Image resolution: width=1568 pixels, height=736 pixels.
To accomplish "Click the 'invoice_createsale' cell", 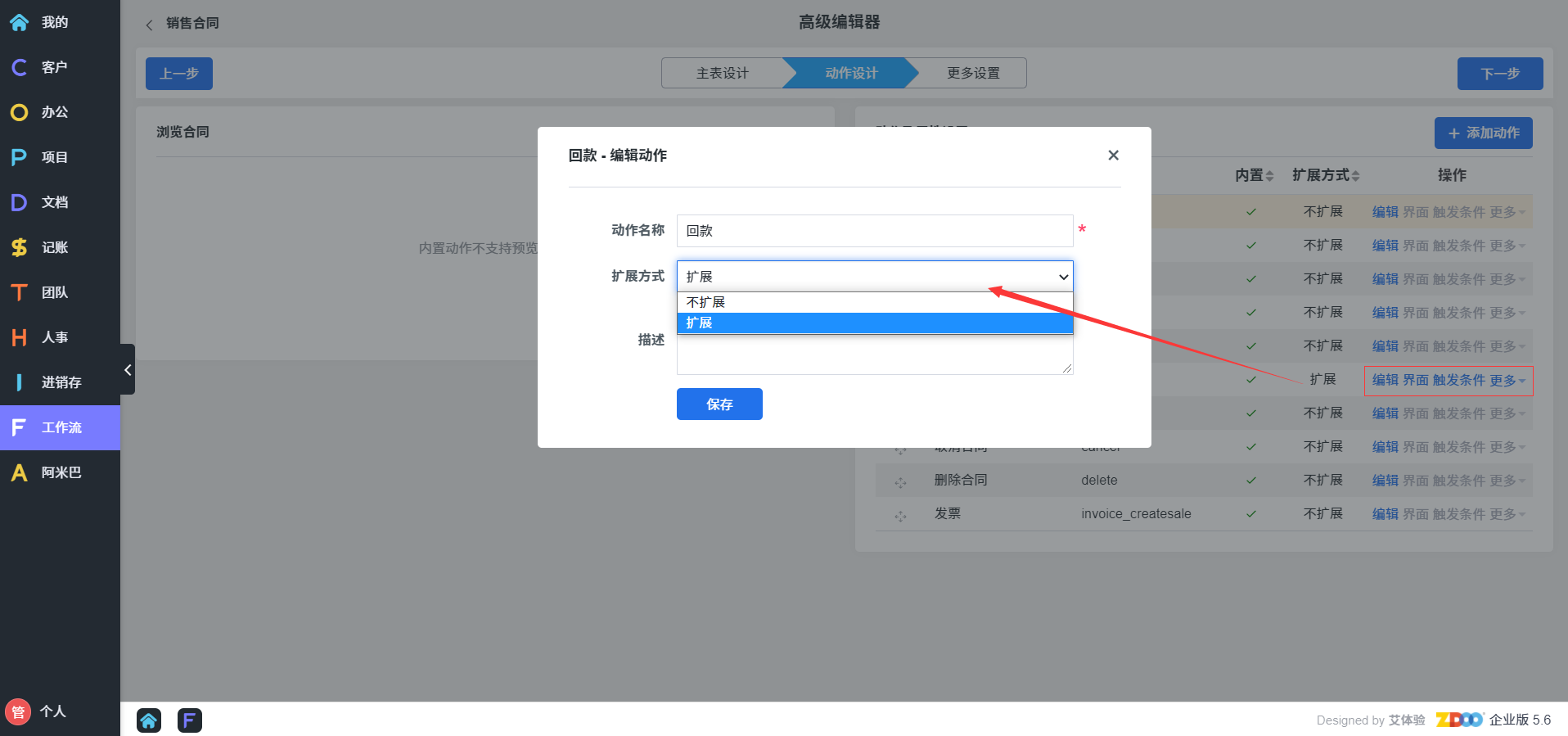I will point(1136,514).
